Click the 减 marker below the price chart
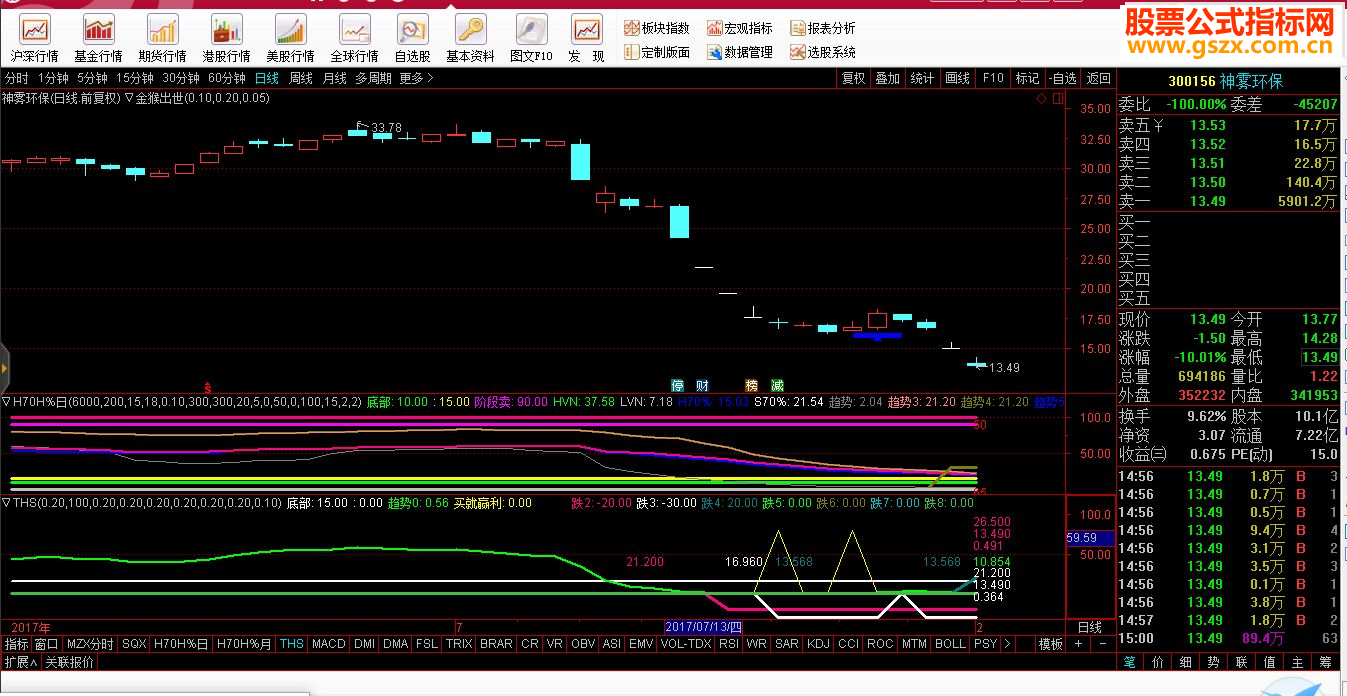The width and height of the screenshot is (1347, 696). [x=777, y=385]
